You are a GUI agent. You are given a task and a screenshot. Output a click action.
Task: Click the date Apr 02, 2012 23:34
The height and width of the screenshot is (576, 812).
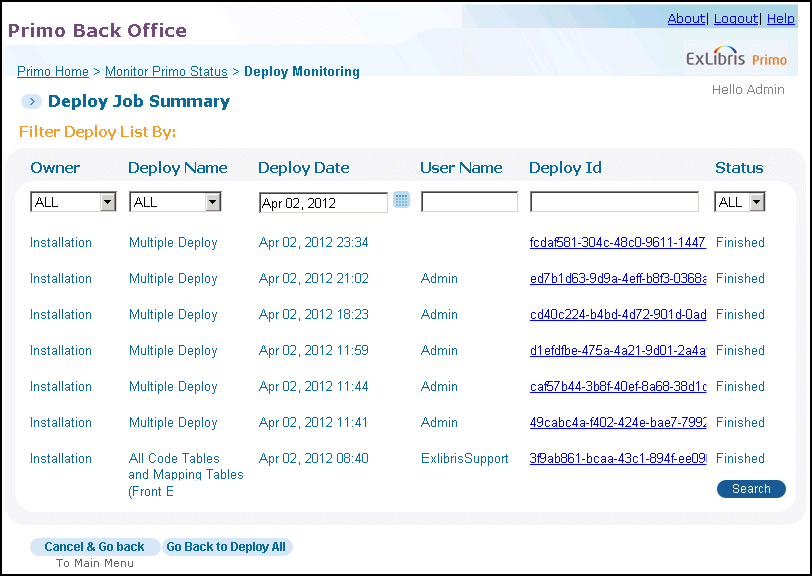coord(313,242)
